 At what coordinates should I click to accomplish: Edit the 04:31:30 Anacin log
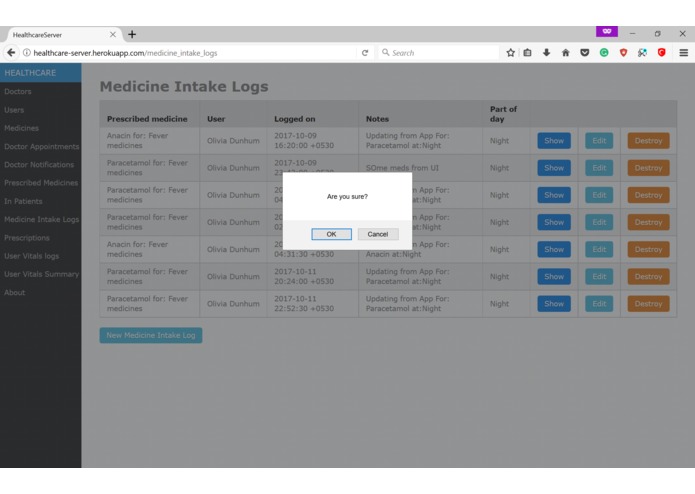599,249
